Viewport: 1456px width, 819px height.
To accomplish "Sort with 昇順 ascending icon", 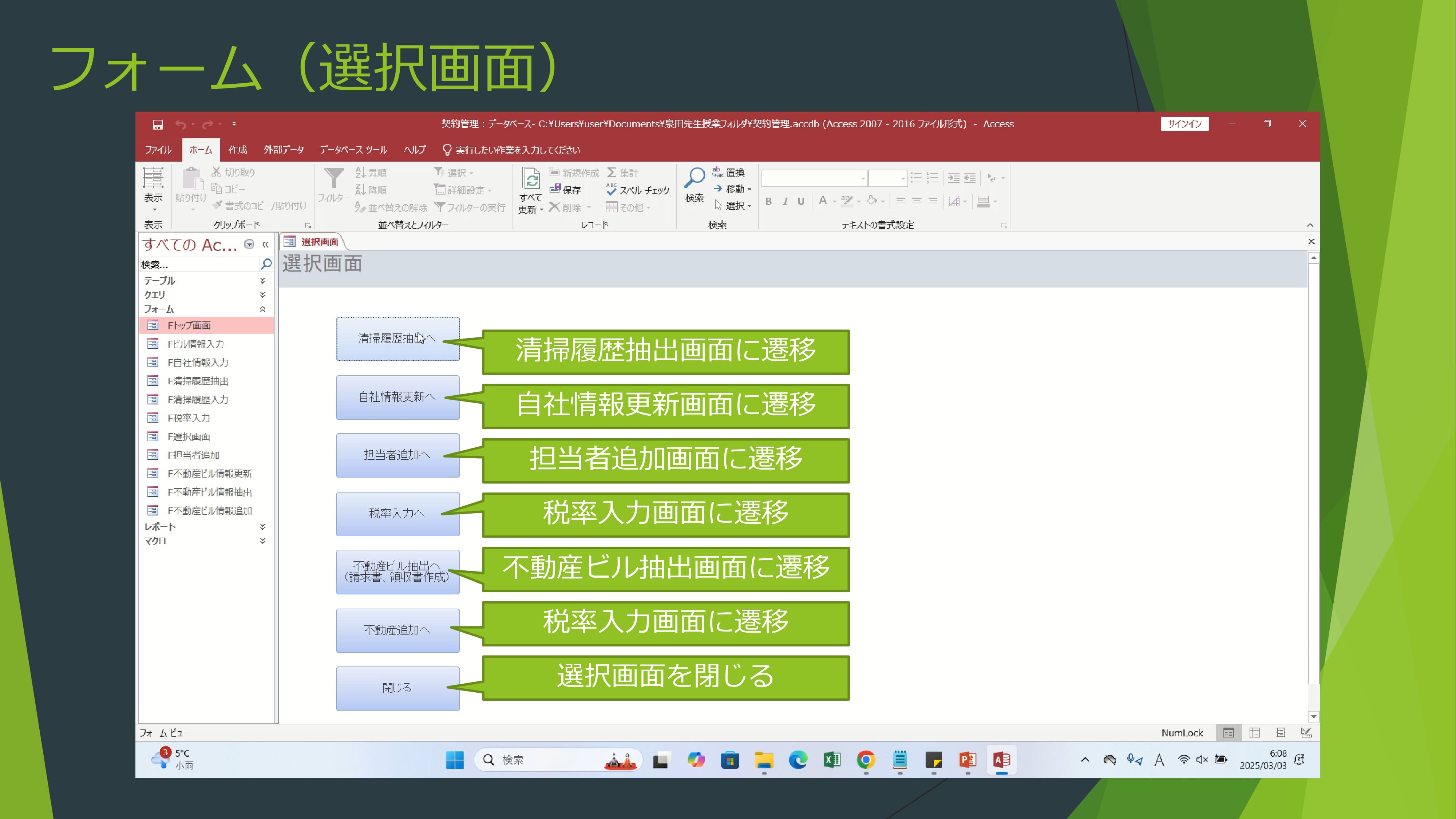I will (360, 173).
